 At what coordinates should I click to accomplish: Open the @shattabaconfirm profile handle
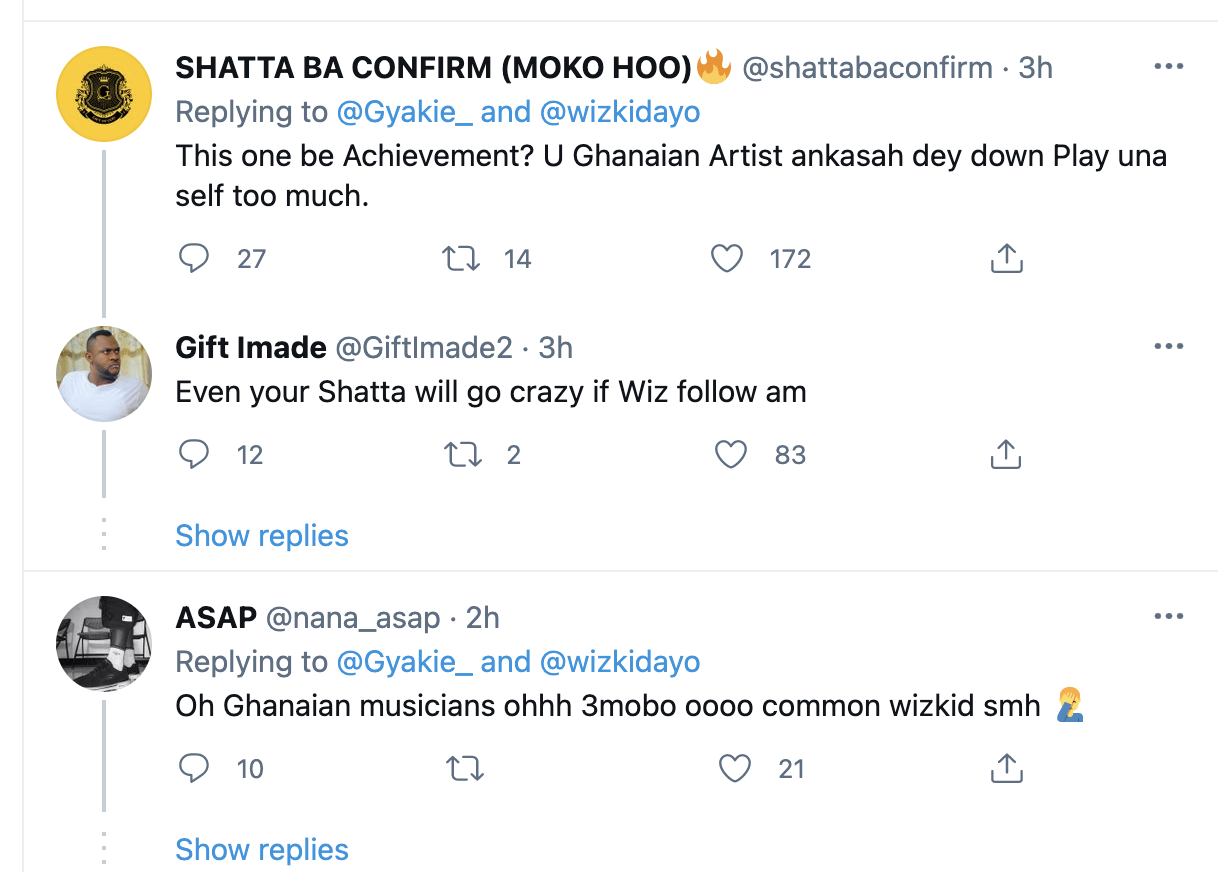point(867,68)
